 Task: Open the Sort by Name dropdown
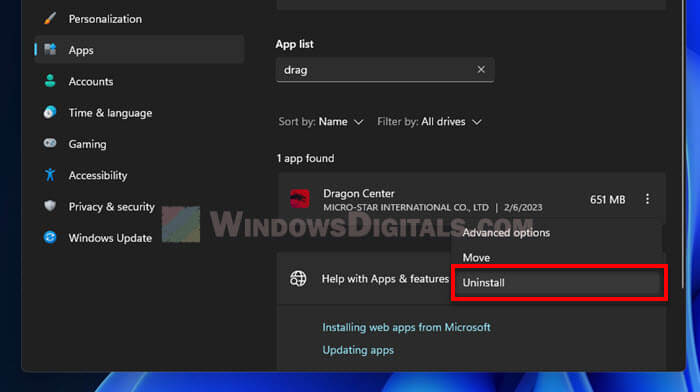coord(321,121)
